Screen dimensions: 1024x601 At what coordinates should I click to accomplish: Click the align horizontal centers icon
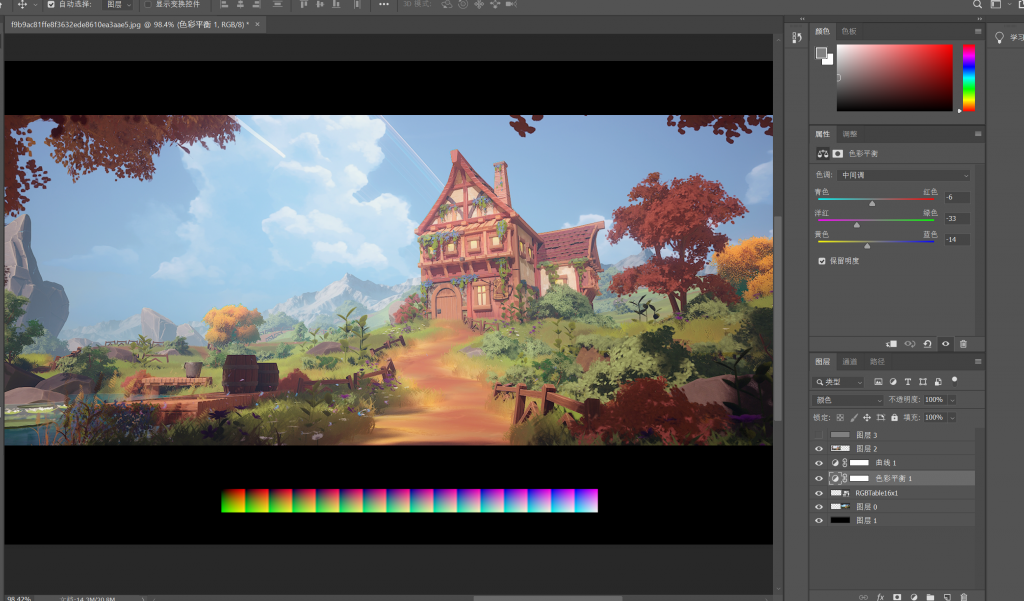coord(240,4)
